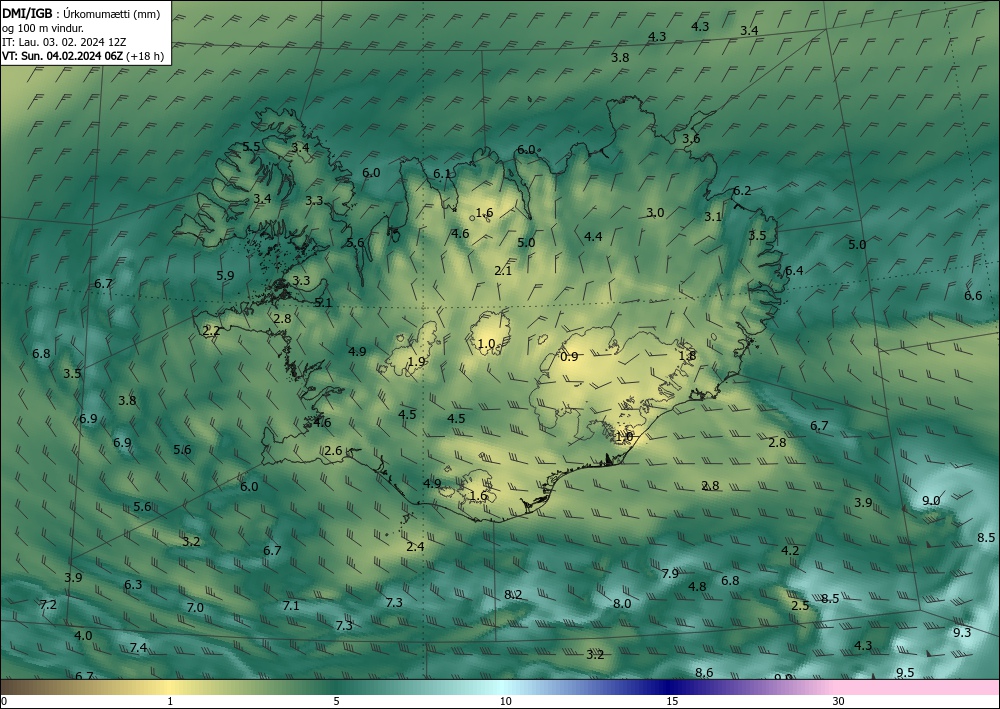Image resolution: width=1000 pixels, height=709 pixels.
Task: Click the '30' label on the color scale
Action: pyautogui.click(x=838, y=701)
